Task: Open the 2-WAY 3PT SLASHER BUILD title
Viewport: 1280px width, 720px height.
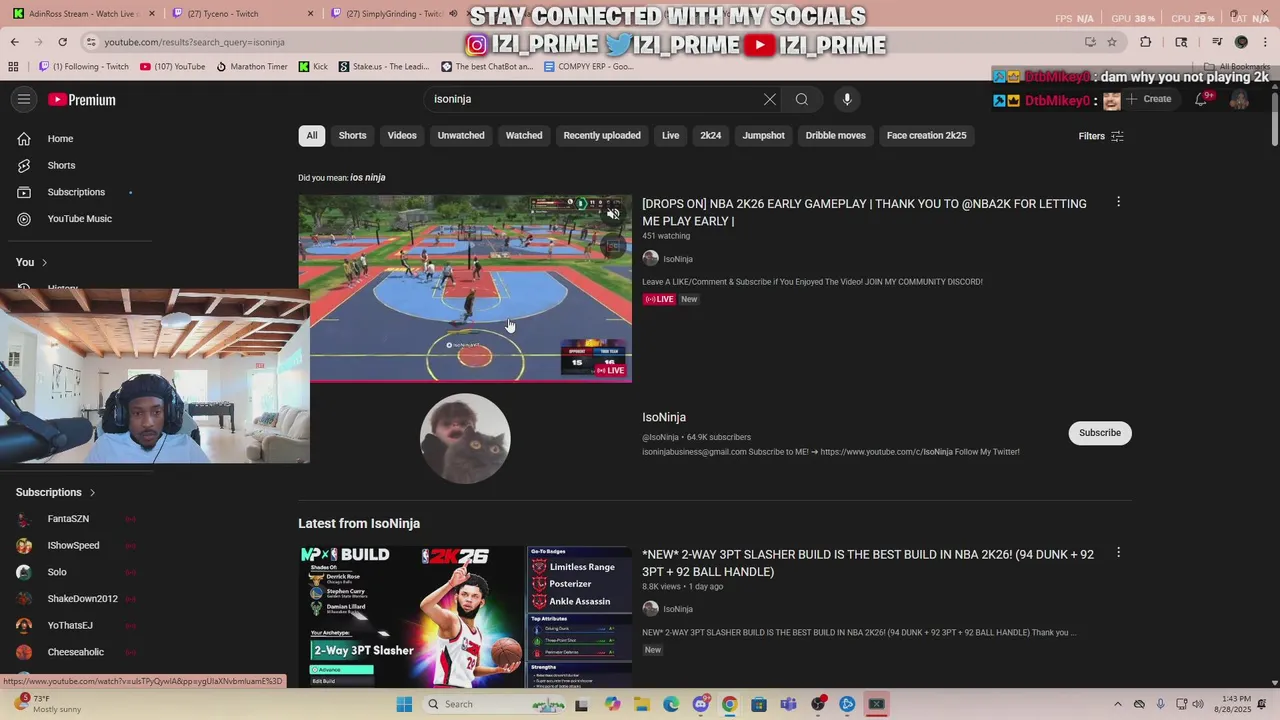Action: (868, 563)
